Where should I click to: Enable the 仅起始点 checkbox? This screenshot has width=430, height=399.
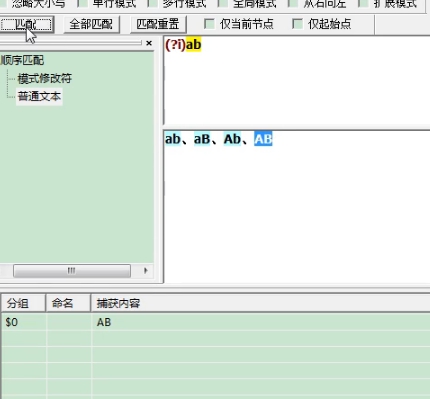297,24
